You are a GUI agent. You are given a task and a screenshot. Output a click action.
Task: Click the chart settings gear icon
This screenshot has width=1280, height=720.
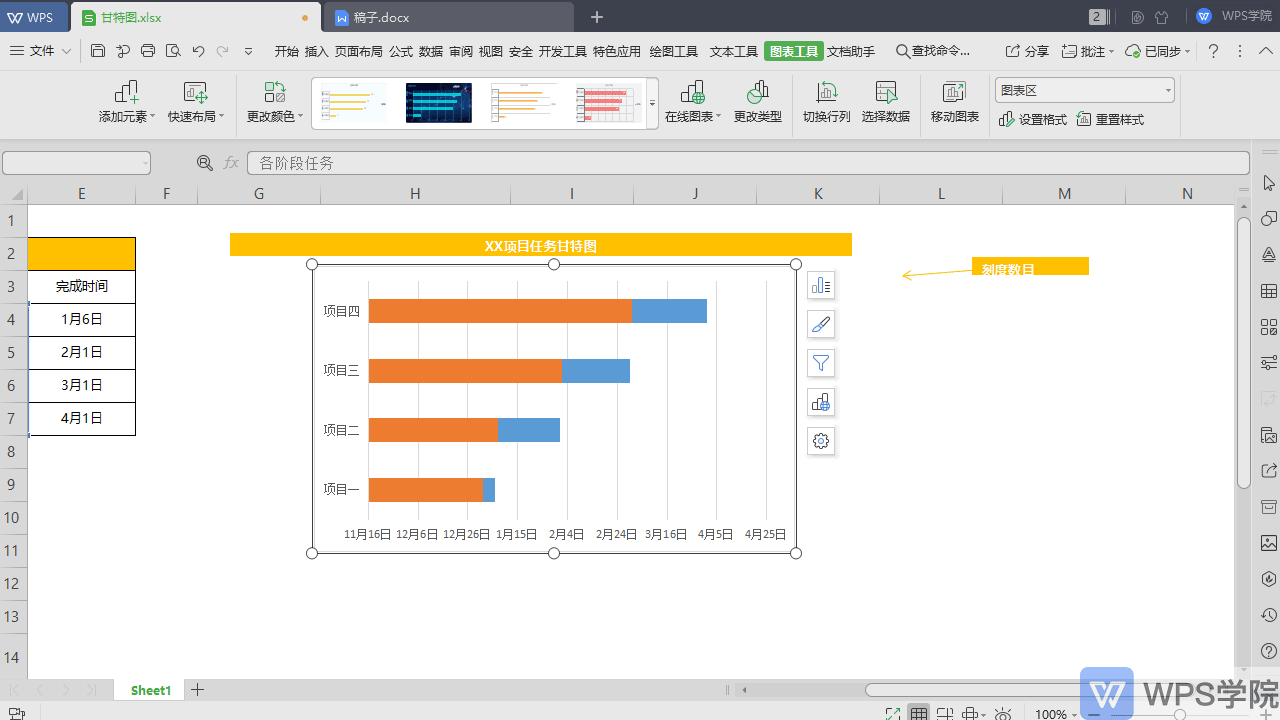[x=821, y=441]
